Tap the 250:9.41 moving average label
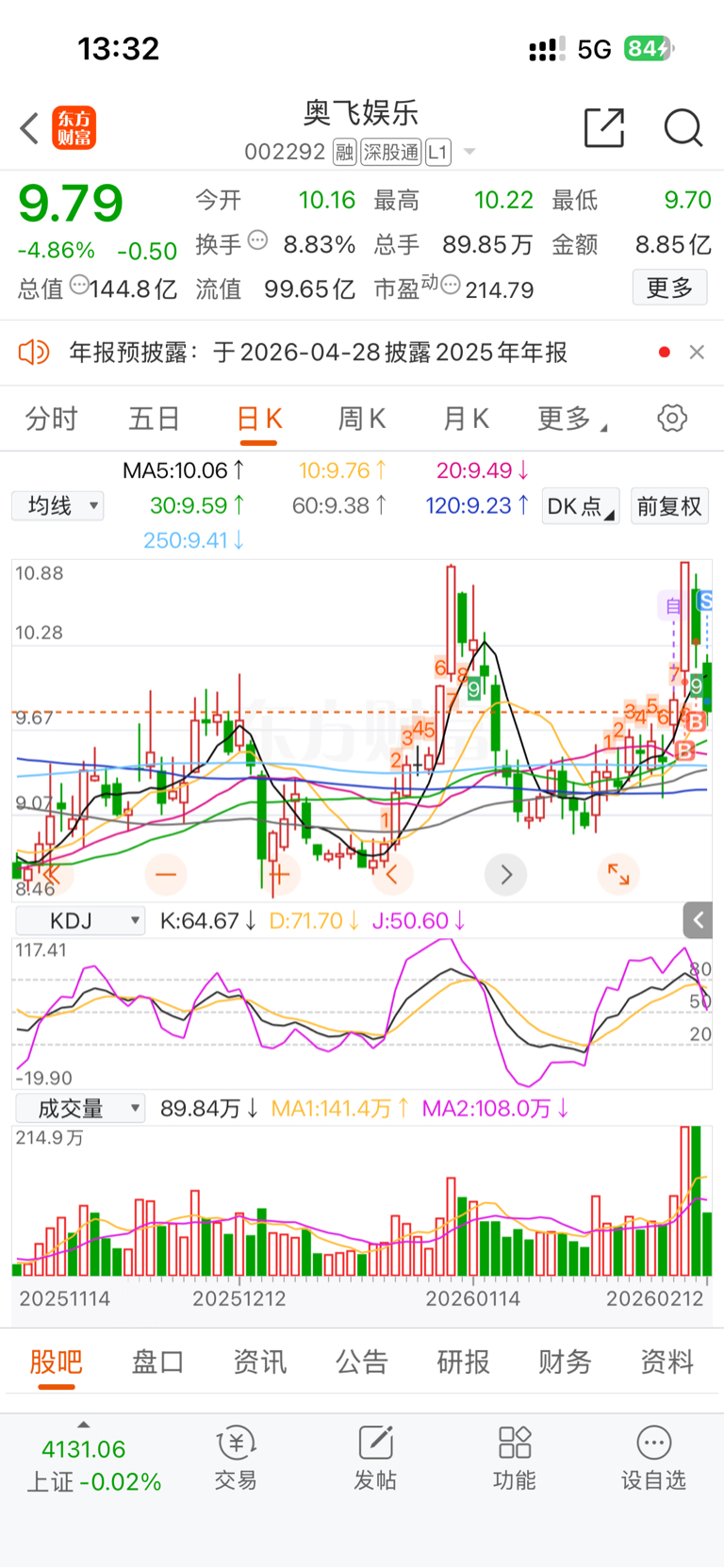Viewport: 724px width, 1568px height. (x=194, y=540)
